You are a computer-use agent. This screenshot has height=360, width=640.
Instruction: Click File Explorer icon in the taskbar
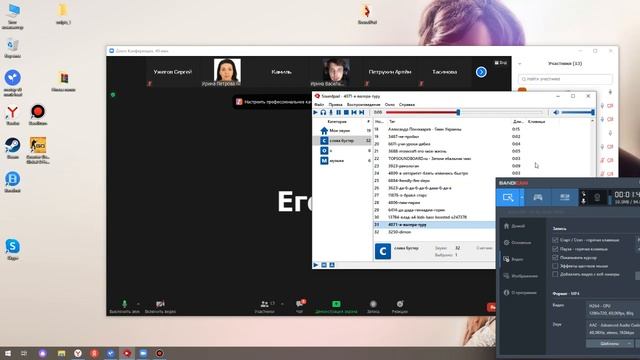pyautogui.click(x=61, y=353)
